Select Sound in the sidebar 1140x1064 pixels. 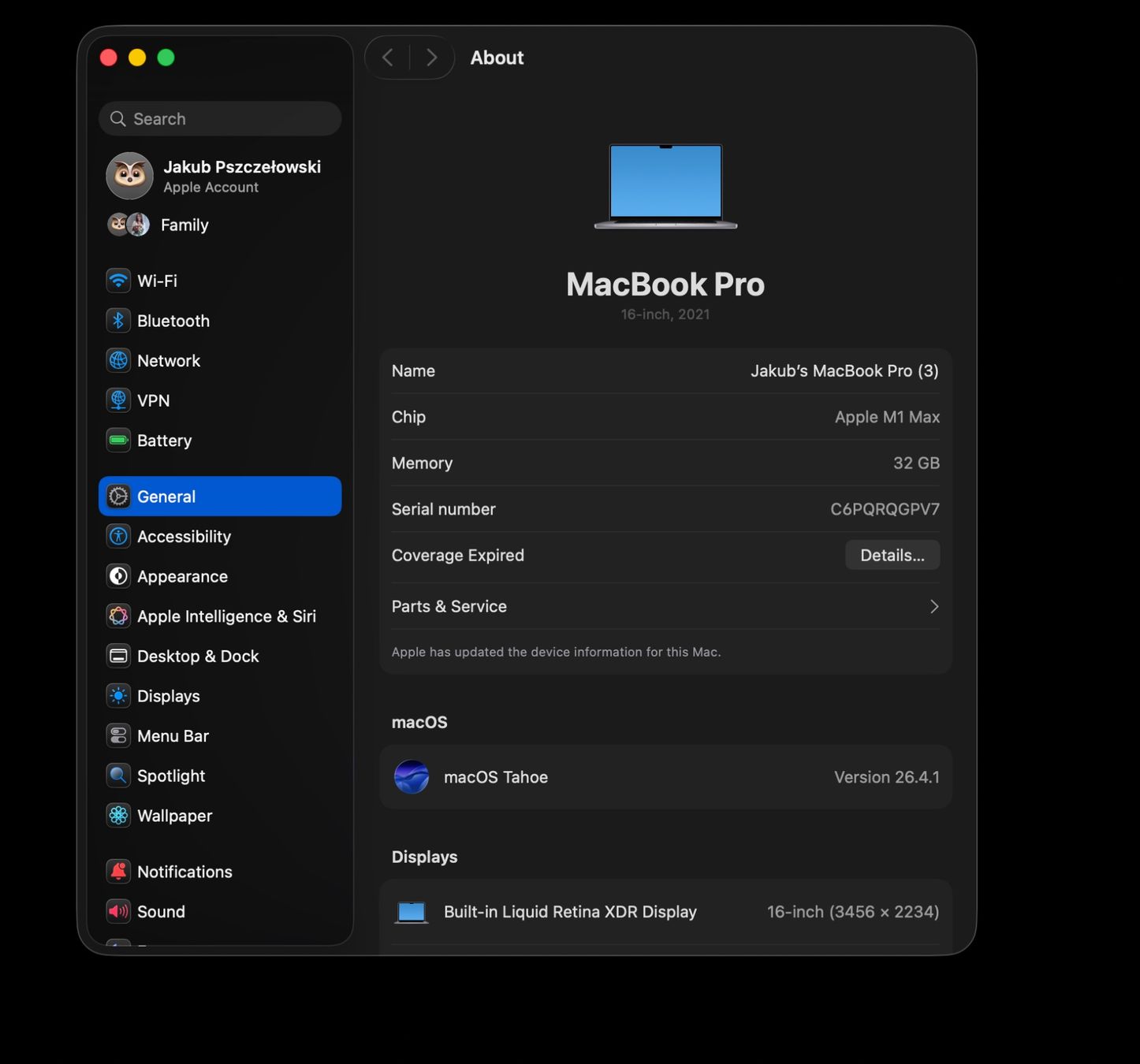click(x=220, y=912)
